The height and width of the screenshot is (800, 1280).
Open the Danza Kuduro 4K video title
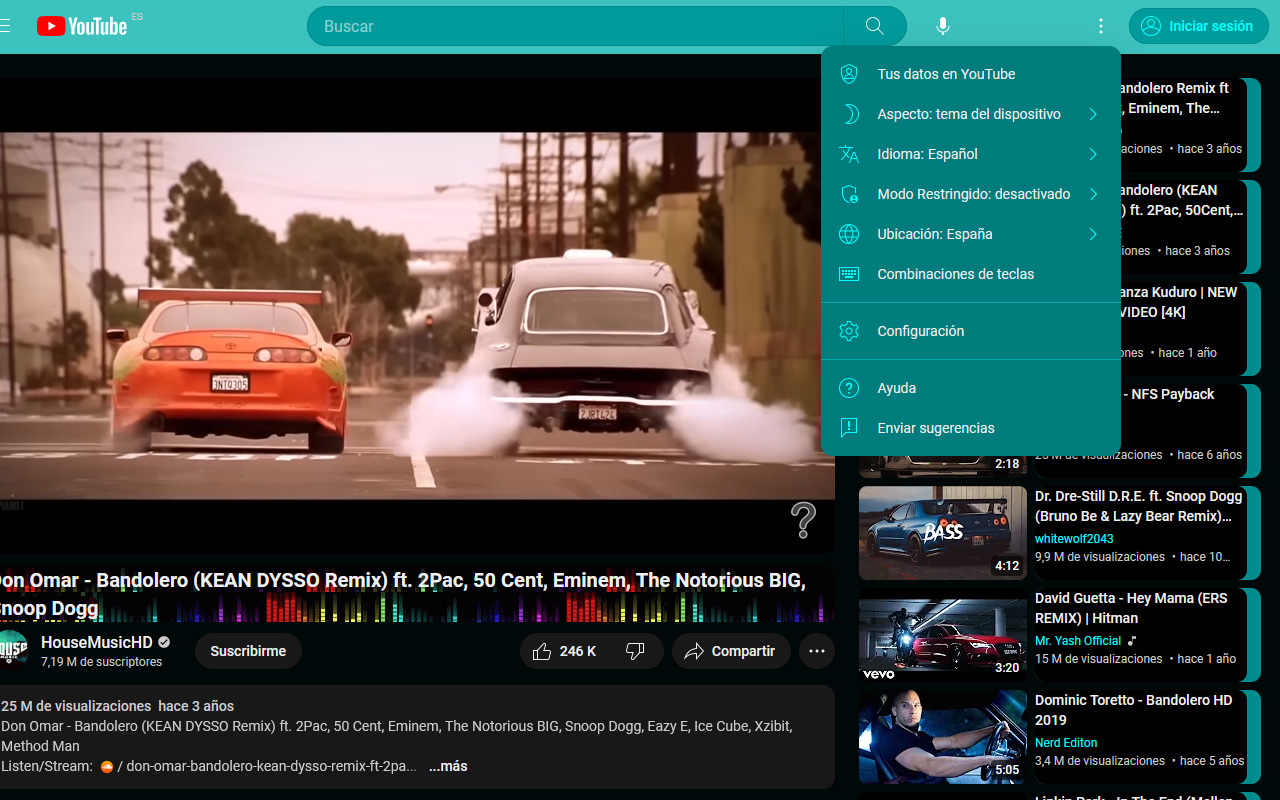(1179, 302)
